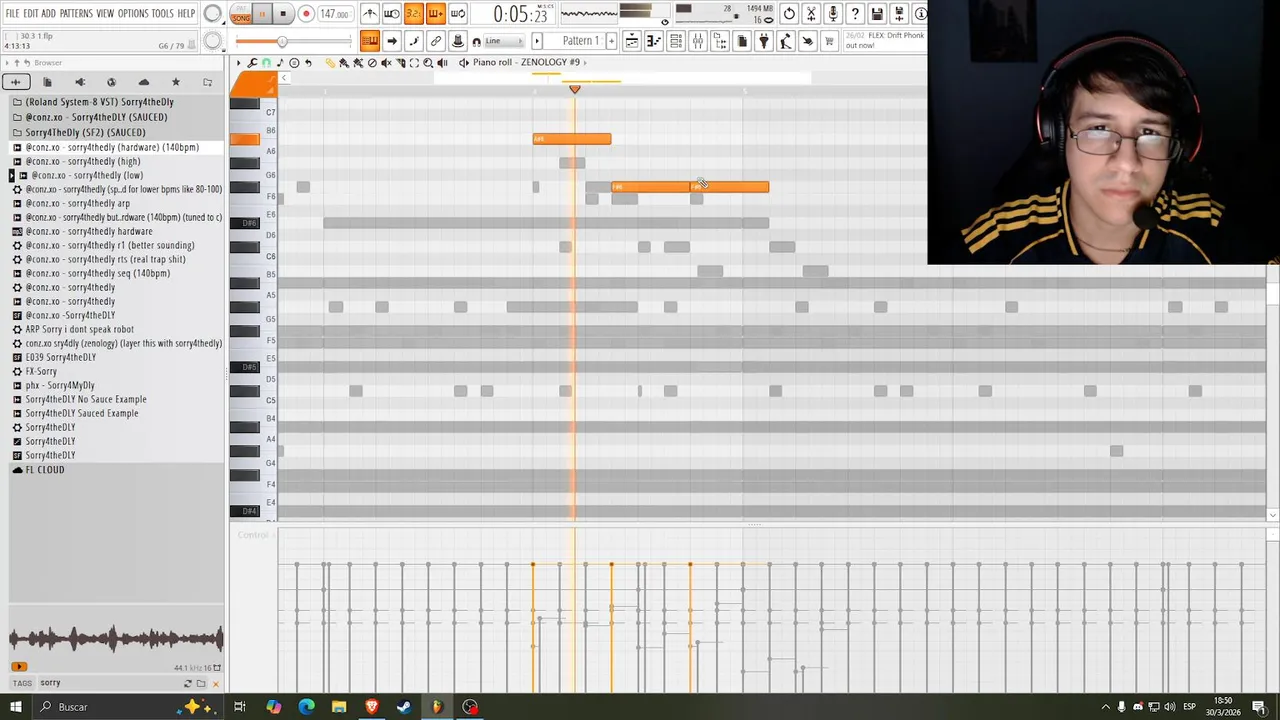Image resolution: width=1280 pixels, height=720 pixels.
Task: Move the orange playhead marker
Action: [x=574, y=89]
